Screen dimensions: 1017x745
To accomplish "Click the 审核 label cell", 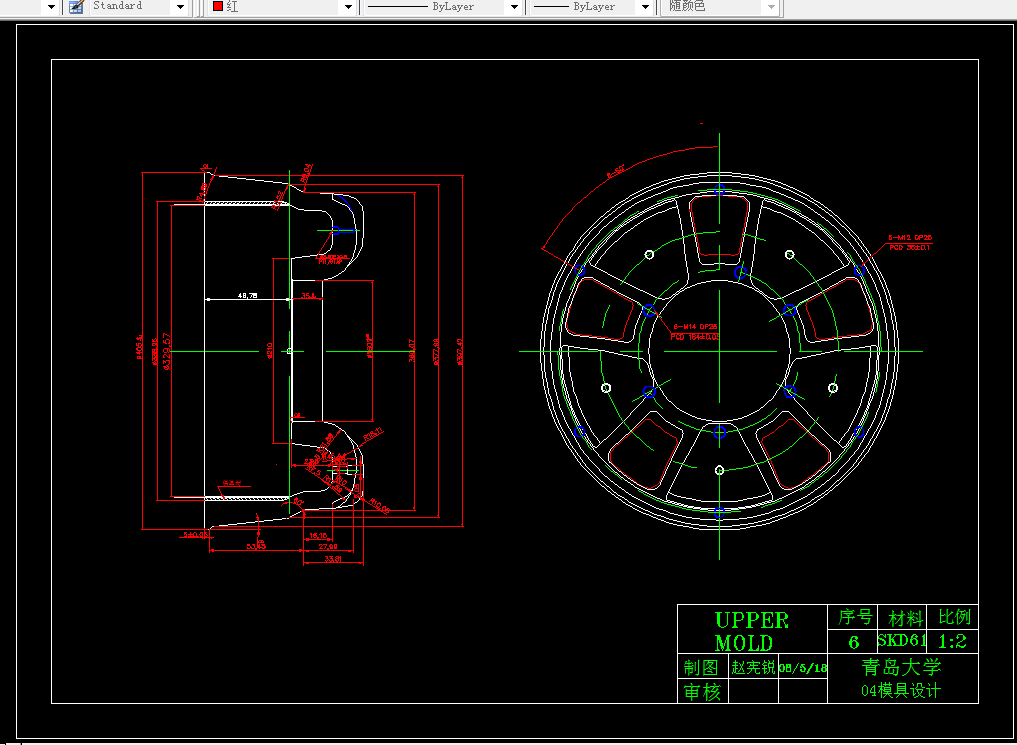I will pyautogui.click(x=702, y=692).
